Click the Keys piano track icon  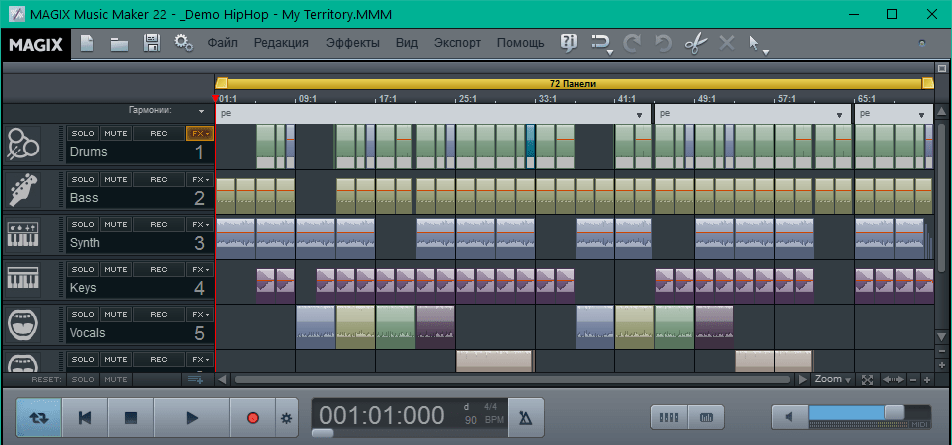coord(23,279)
